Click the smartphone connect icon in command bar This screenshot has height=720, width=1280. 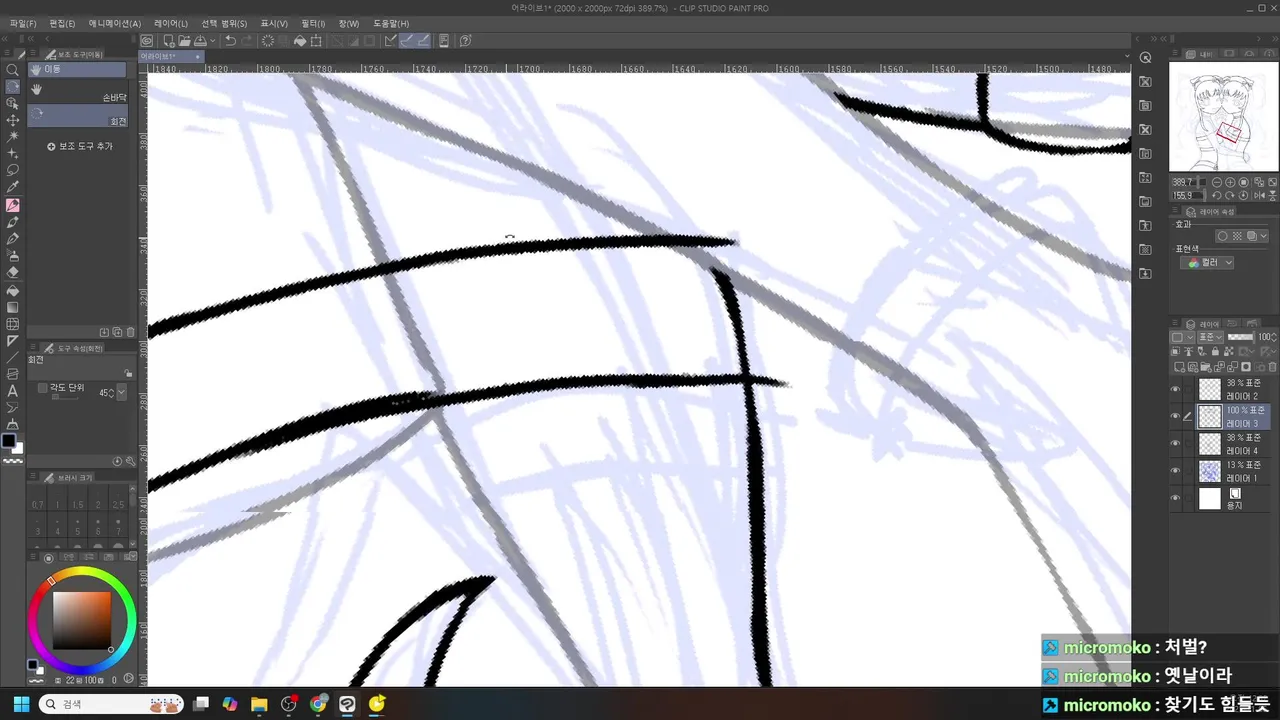pyautogui.click(x=444, y=41)
